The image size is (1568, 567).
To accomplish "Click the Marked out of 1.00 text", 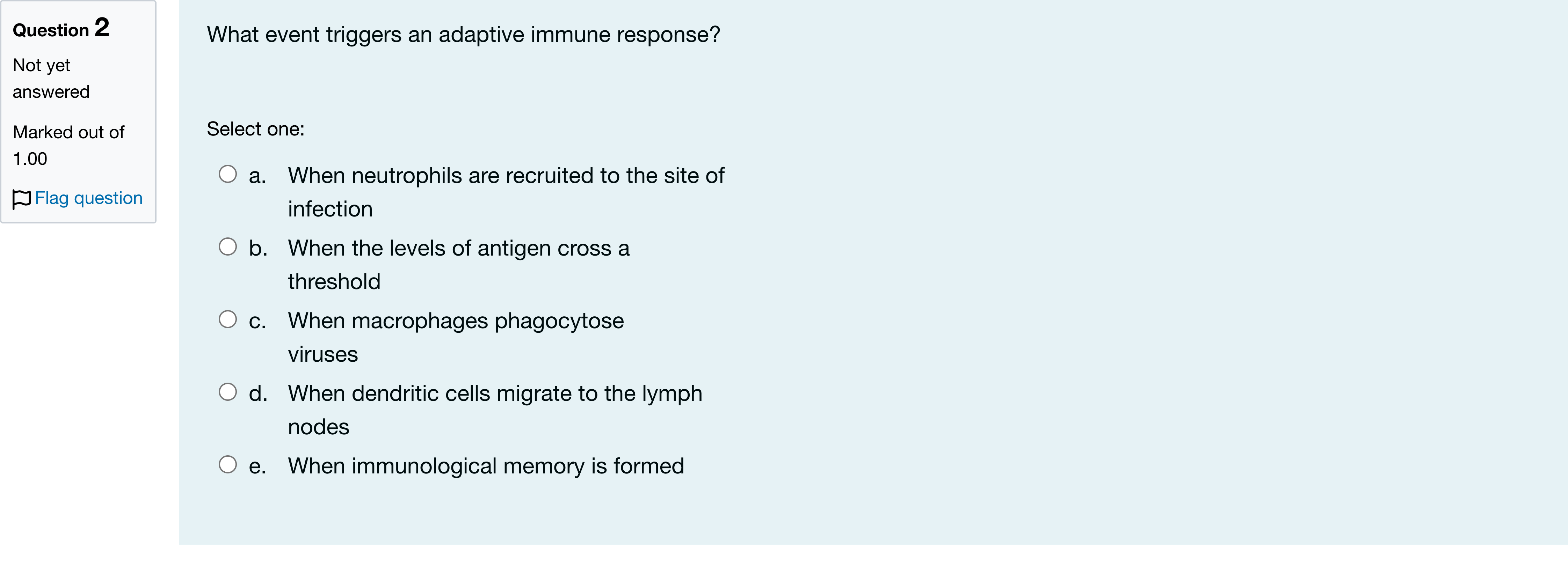I will (68, 145).
